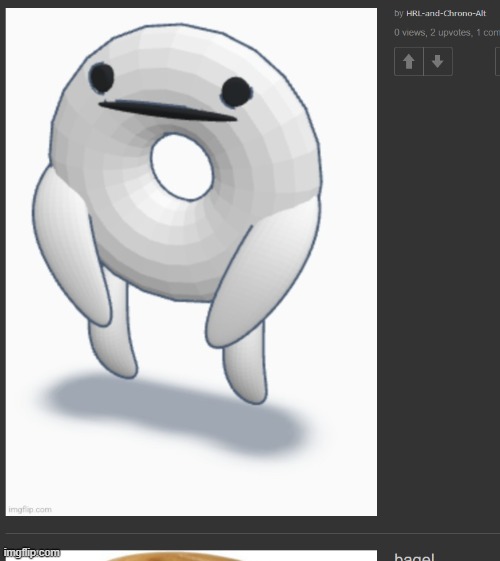This screenshot has width=500, height=561.
Task: Open the partially visible button beside vote arrows
Action: (497, 62)
